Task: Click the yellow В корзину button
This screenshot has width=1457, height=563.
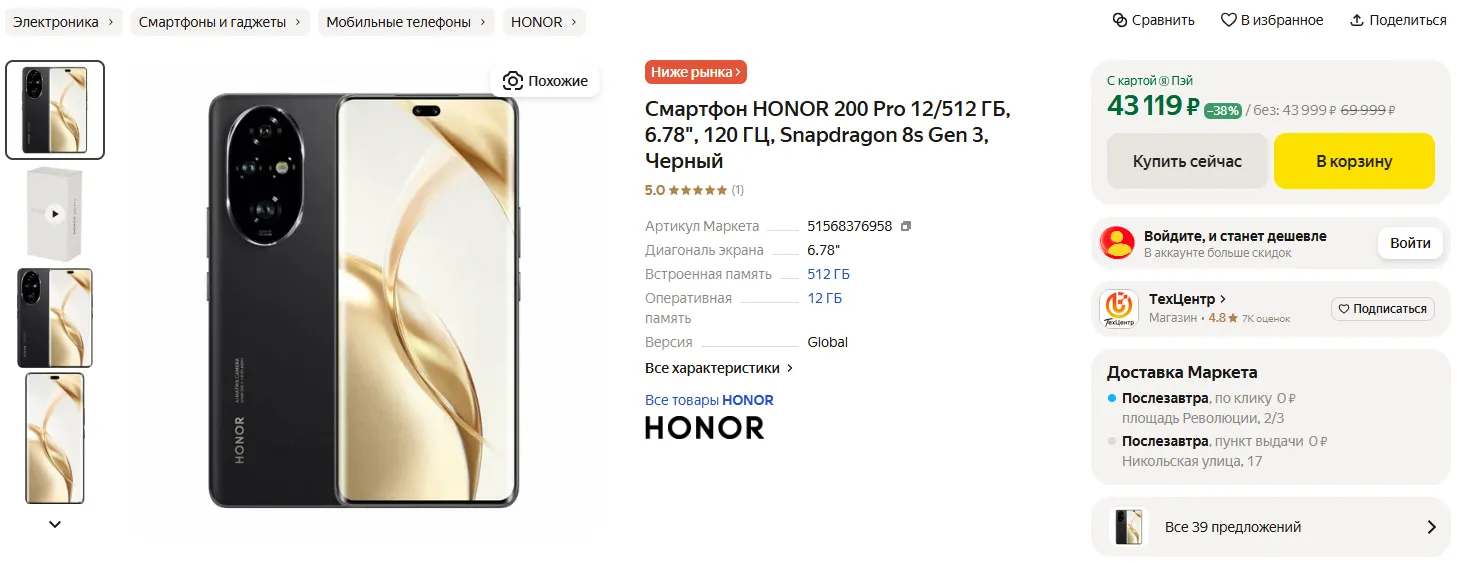Action: pyautogui.click(x=1354, y=161)
